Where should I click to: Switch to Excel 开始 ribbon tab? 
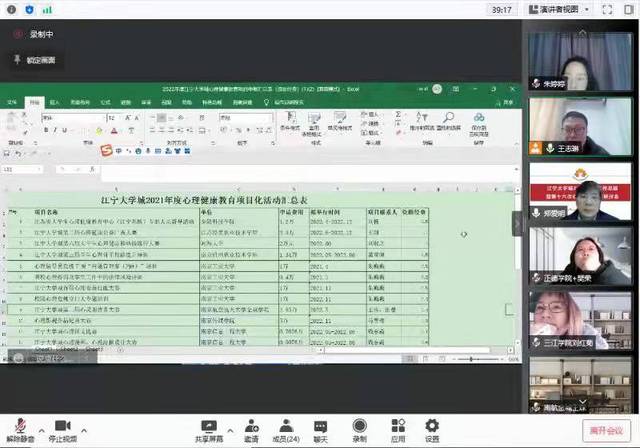click(34, 102)
